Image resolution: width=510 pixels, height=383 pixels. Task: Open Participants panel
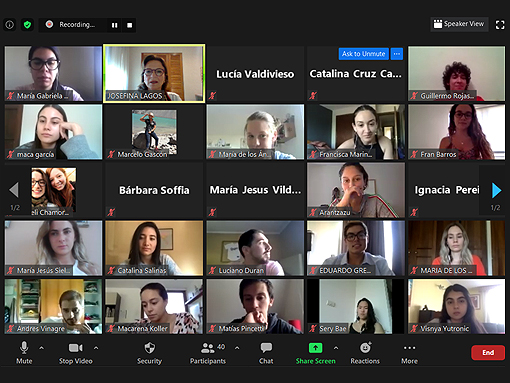(x=208, y=353)
